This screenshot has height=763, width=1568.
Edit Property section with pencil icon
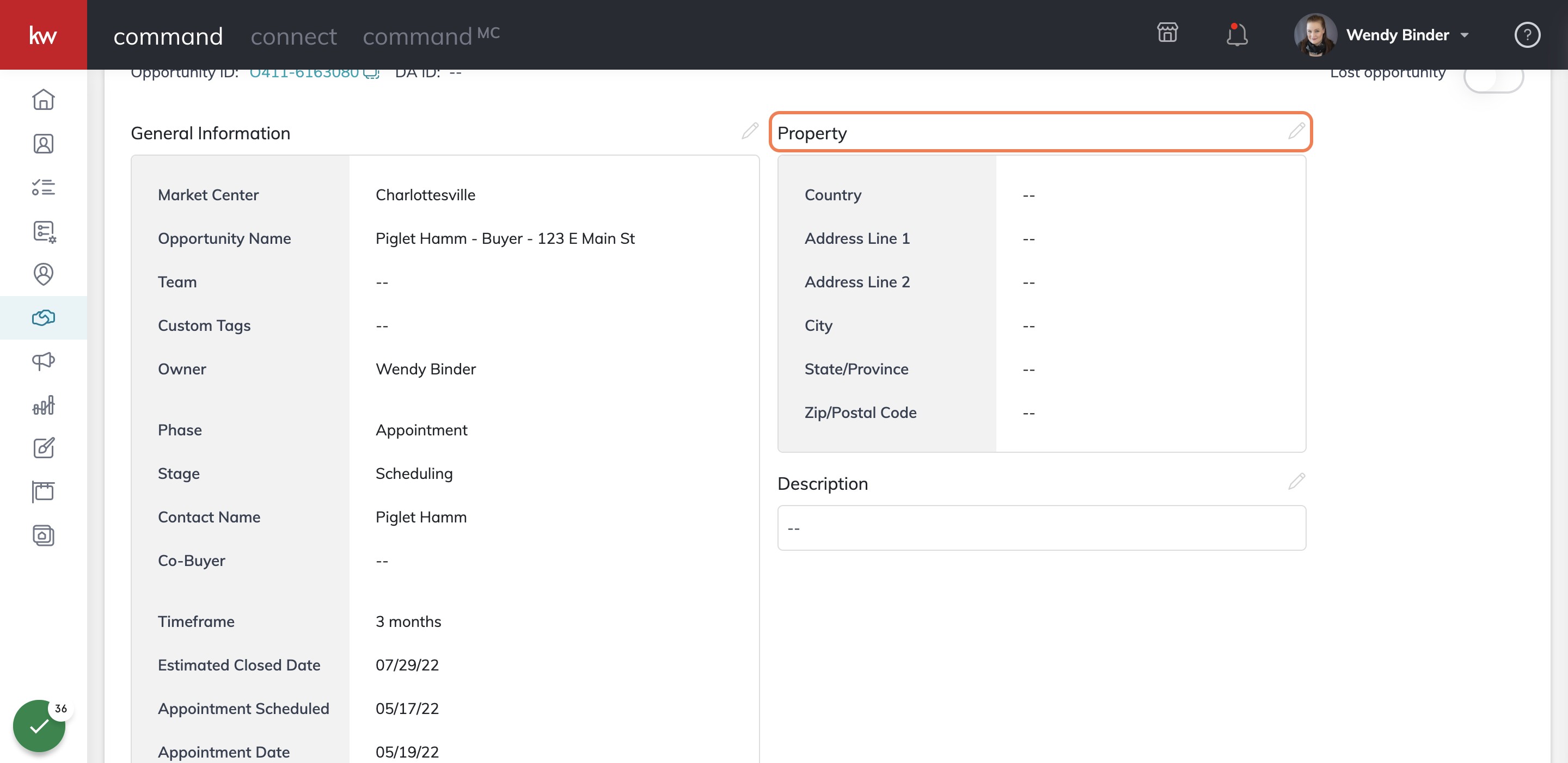pyautogui.click(x=1296, y=131)
